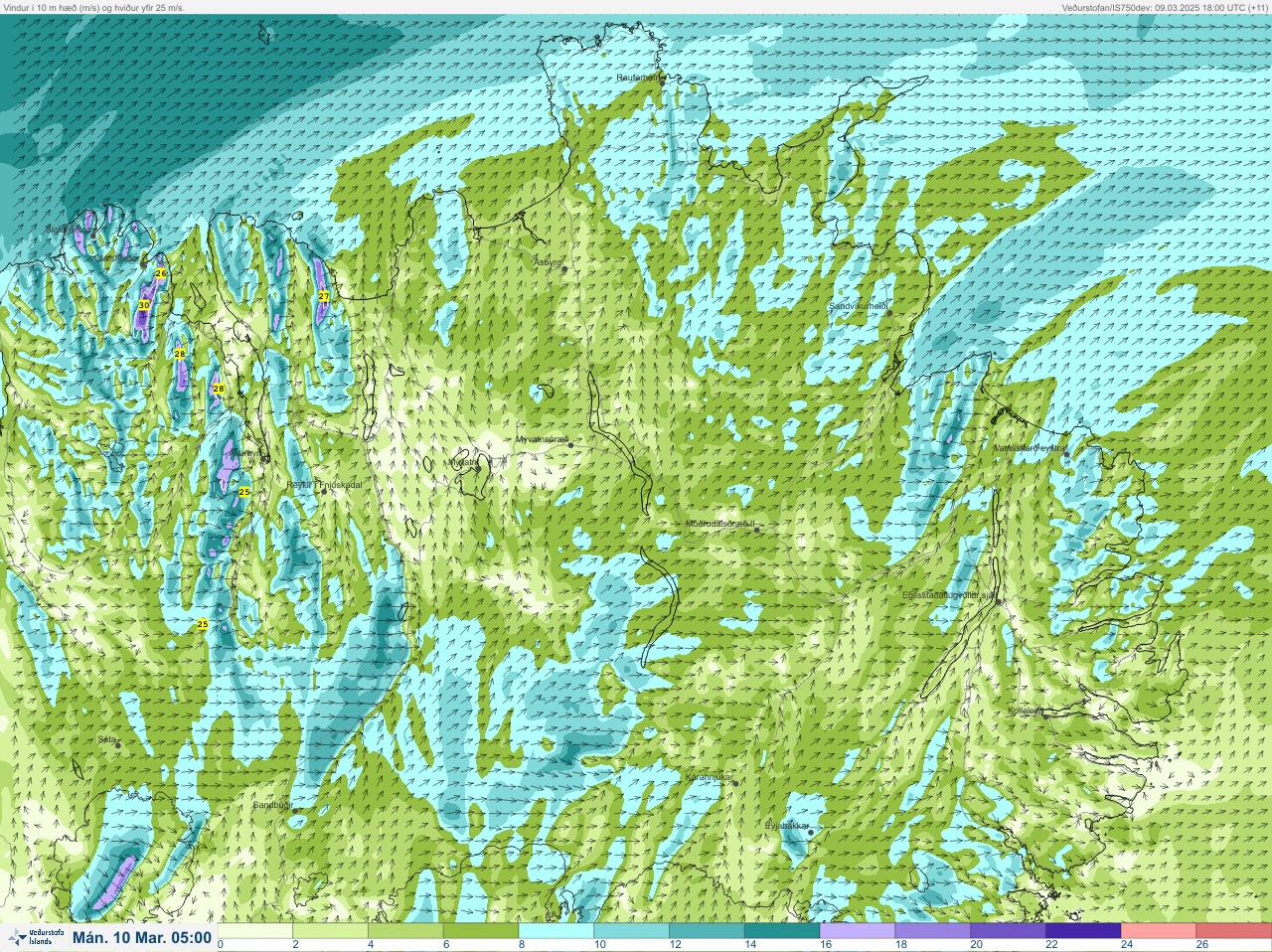1272x952 pixels.
Task: Click the yellow 26 gust marker
Action: point(161,272)
